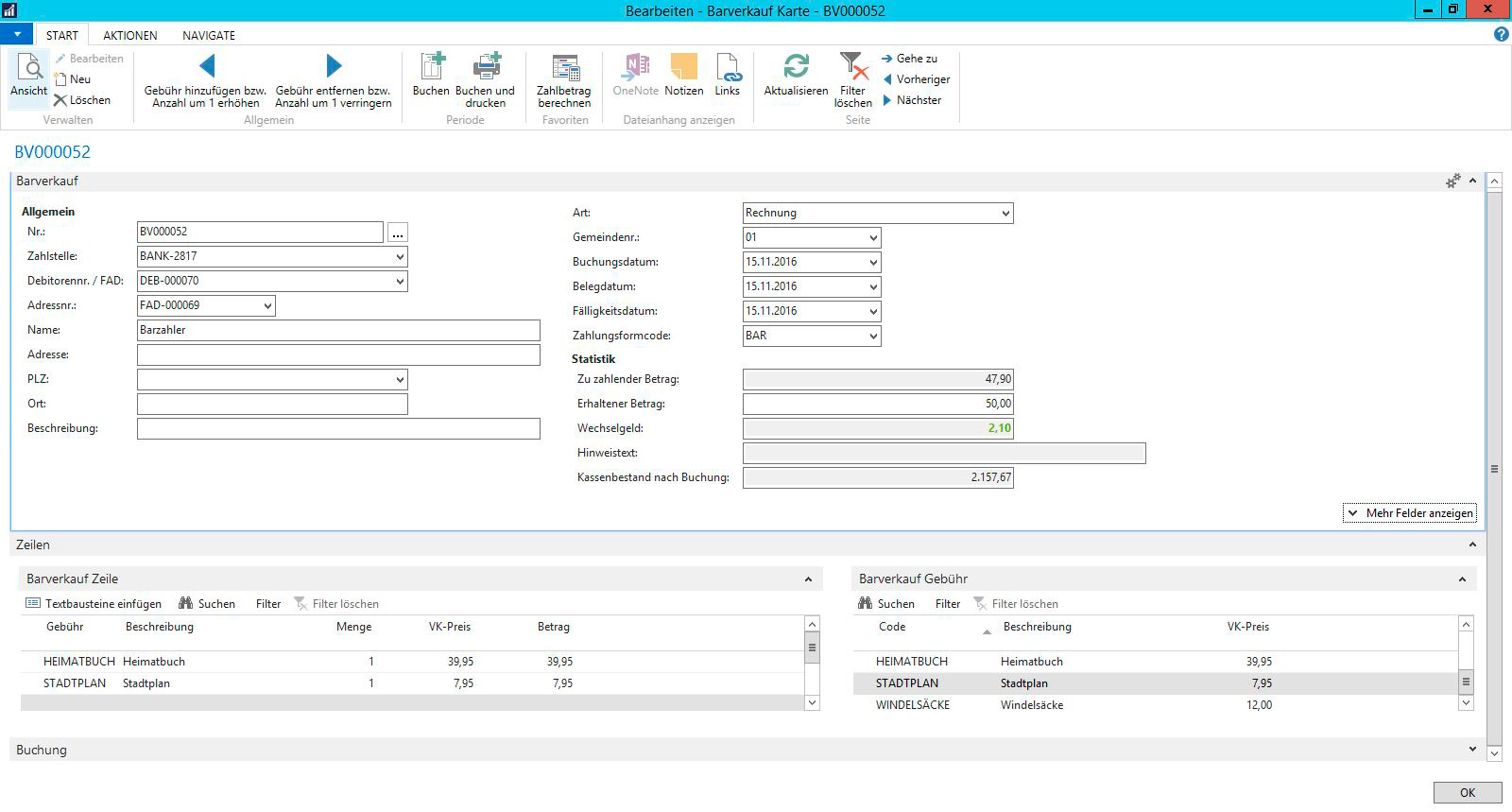Open Zahlungsformcode dropdown with BAR

click(x=872, y=336)
